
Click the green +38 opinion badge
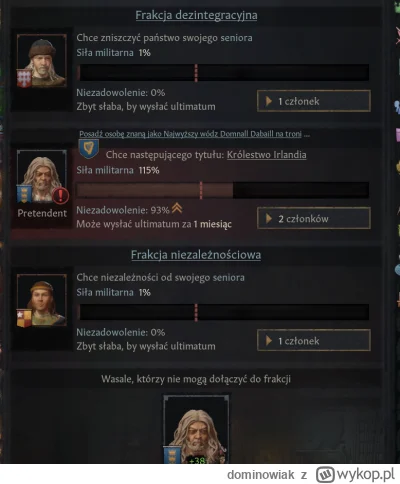tap(197, 460)
